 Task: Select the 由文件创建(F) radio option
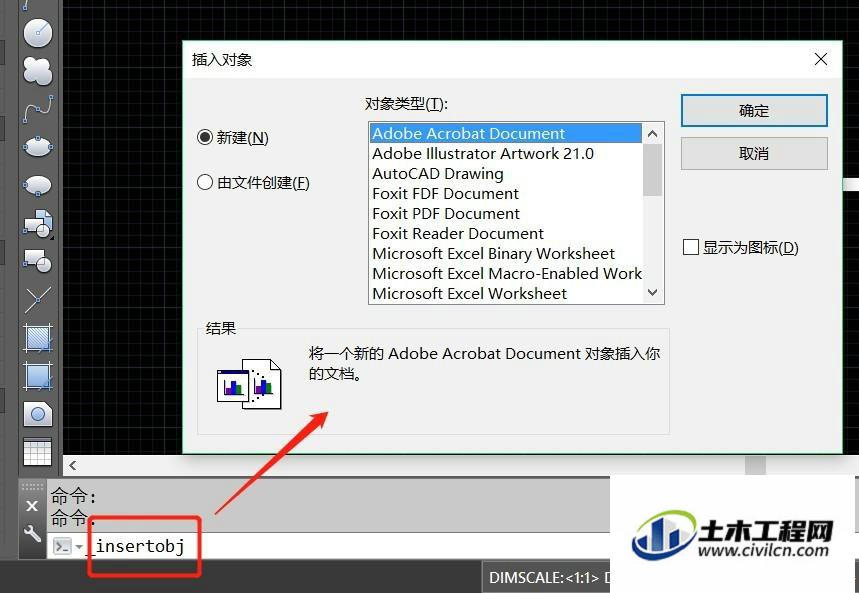point(253,182)
